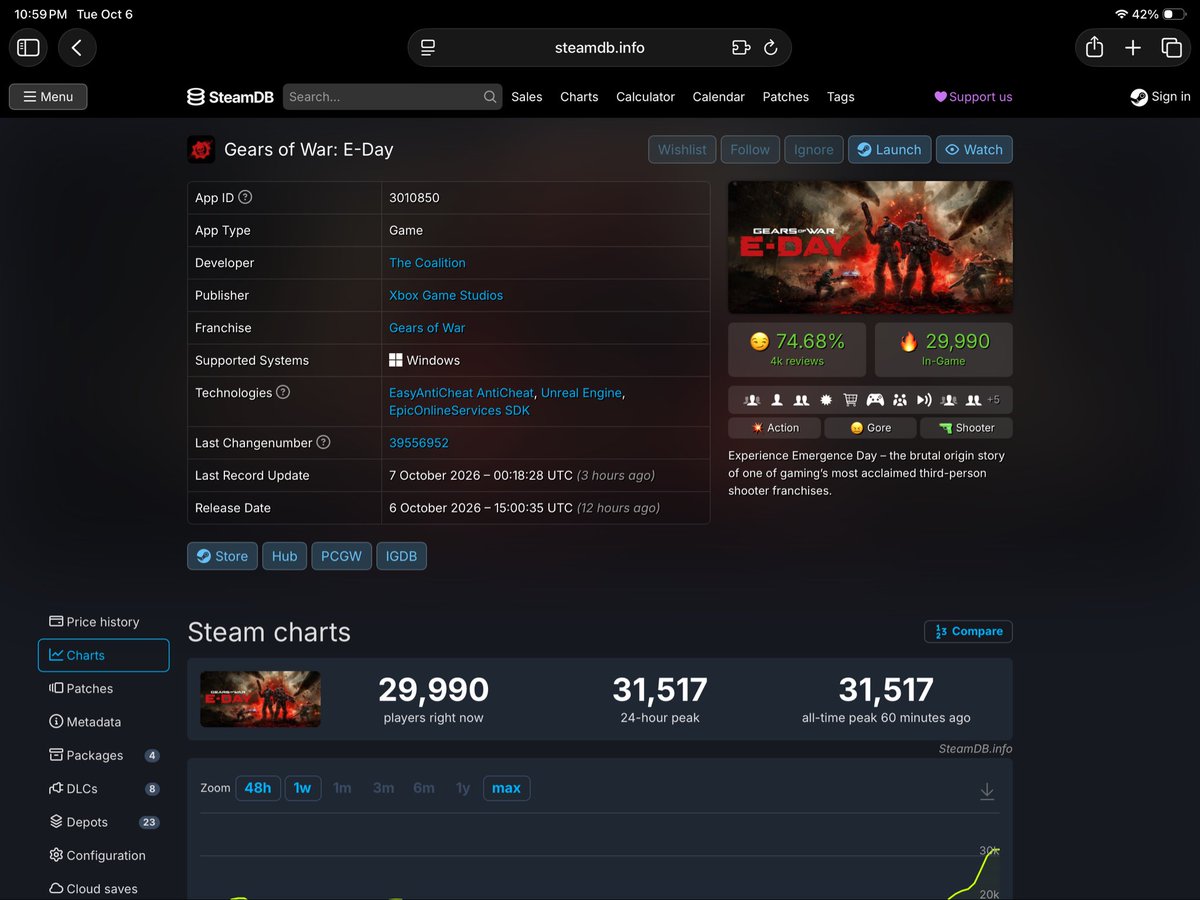Select the DLCs sidebar item
Viewport: 1200px width, 900px height.
[x=104, y=789]
